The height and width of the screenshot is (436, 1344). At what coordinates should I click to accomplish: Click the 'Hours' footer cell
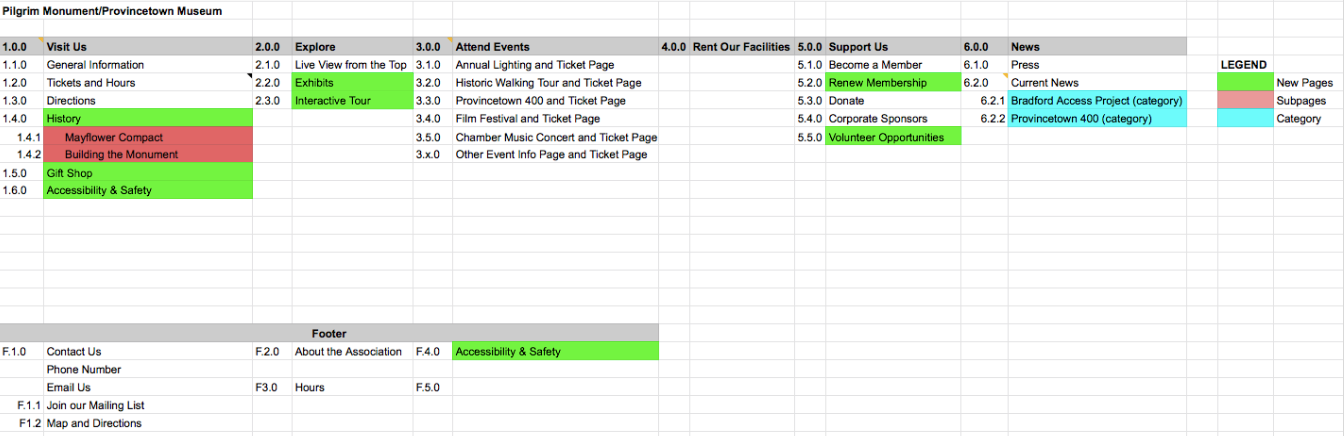click(x=352, y=388)
